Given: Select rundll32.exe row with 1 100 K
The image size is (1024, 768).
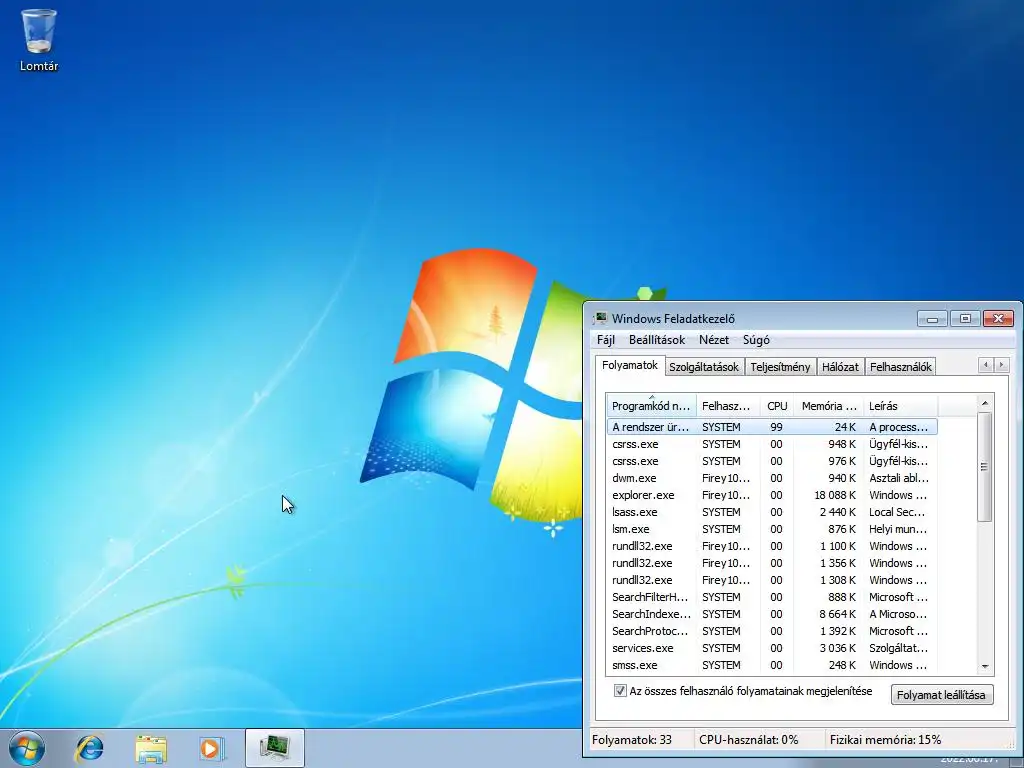Looking at the screenshot, I should pyautogui.click(x=772, y=546).
